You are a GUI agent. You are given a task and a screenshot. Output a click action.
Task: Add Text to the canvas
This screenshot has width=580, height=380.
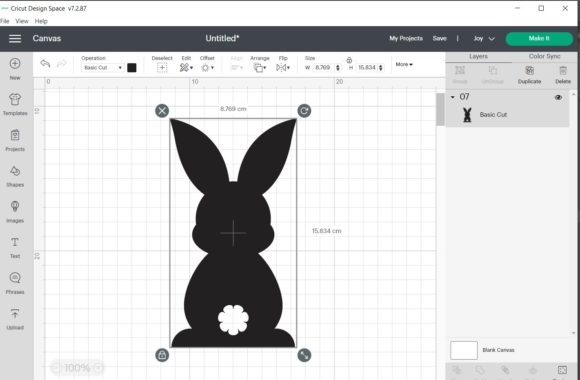pyautogui.click(x=15, y=248)
